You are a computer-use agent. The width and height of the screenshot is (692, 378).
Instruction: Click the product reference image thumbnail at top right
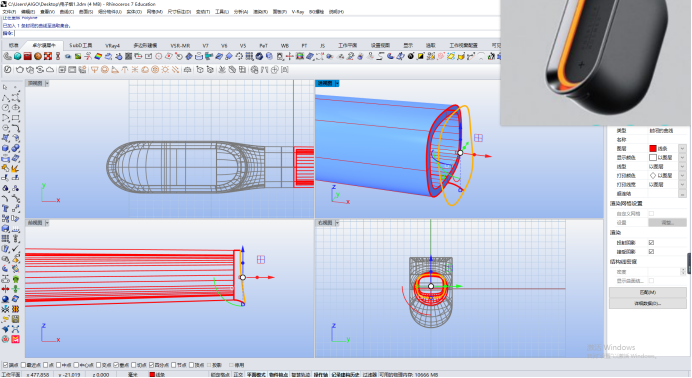(596, 63)
